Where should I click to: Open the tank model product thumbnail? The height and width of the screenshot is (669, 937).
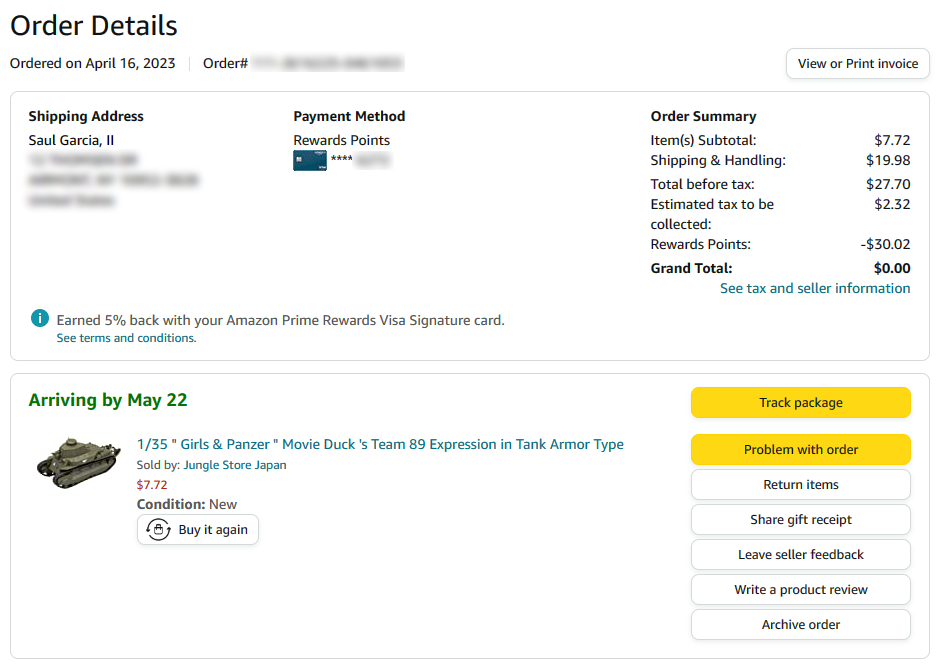(79, 461)
